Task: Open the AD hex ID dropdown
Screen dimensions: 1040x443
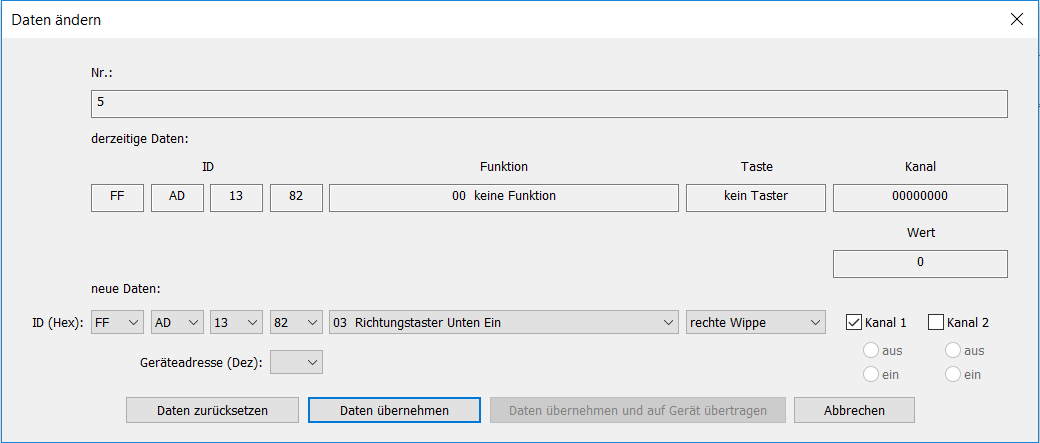Action: tap(177, 322)
